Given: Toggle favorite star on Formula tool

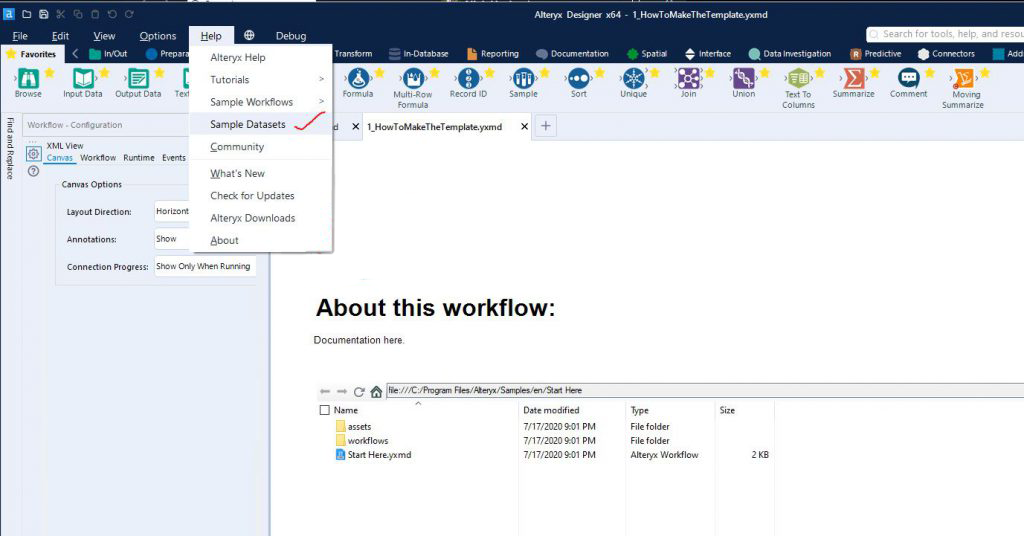Looking at the screenshot, I should [379, 72].
